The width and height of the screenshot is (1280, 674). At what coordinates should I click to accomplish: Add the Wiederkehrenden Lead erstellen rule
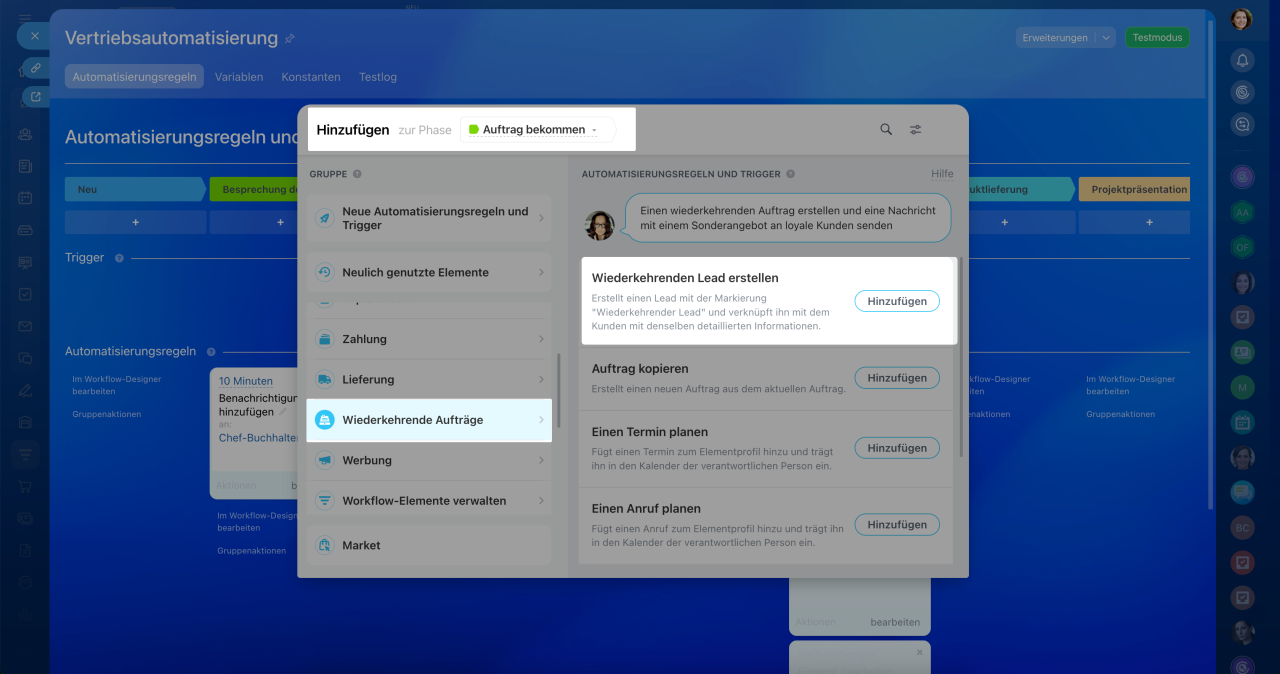tap(897, 301)
